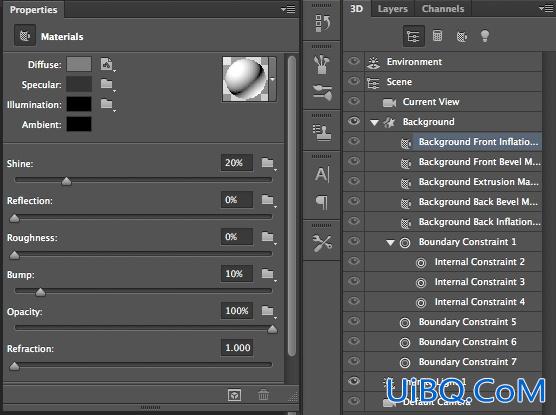Click the Shine 20% value field
556x415 pixels.
237,163
